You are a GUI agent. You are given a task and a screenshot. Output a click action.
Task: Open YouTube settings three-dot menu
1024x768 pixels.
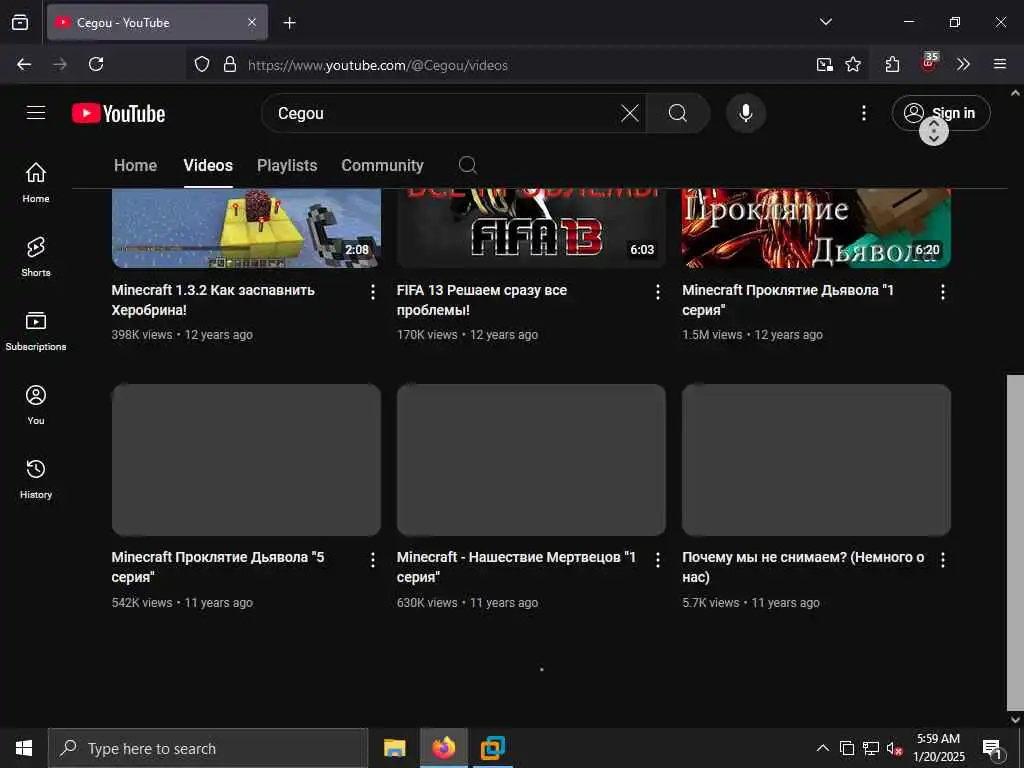[863, 113]
